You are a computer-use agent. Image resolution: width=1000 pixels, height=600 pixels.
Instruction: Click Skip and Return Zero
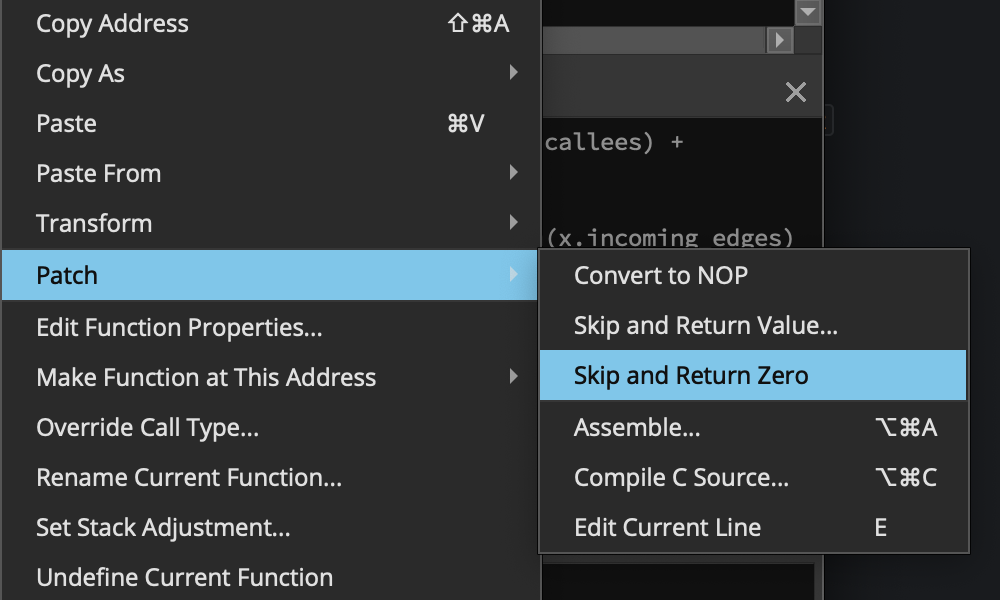(x=691, y=376)
